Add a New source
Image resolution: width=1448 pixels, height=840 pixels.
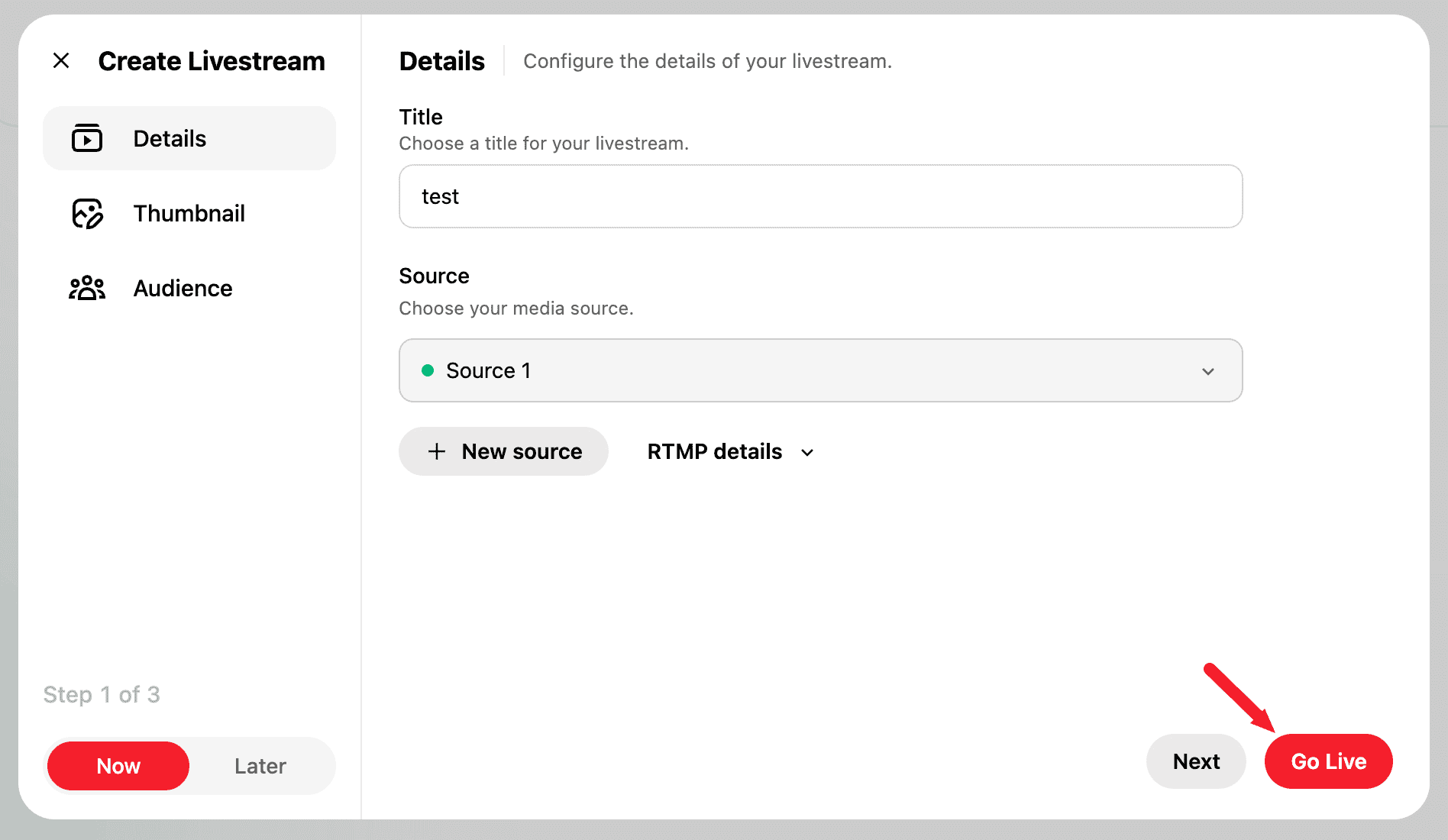tap(504, 451)
